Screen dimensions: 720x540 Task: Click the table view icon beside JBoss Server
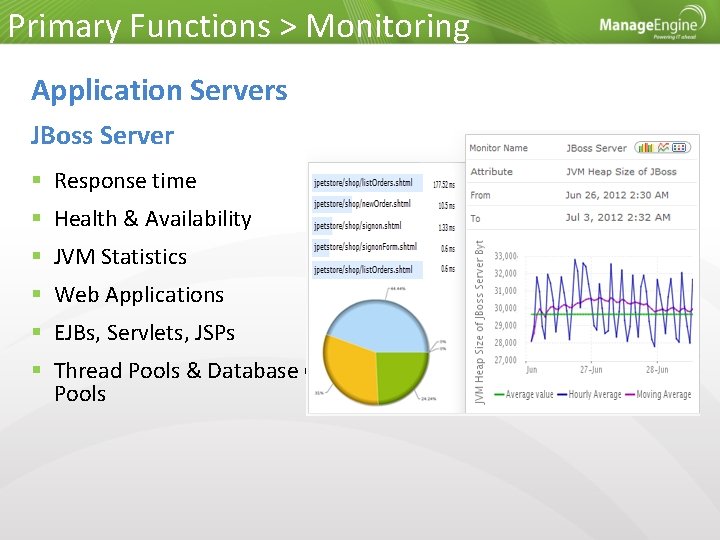(x=679, y=147)
